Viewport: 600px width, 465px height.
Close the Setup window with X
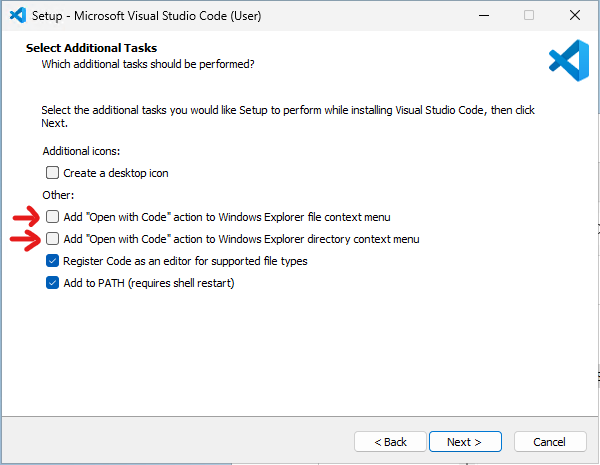[575, 15]
